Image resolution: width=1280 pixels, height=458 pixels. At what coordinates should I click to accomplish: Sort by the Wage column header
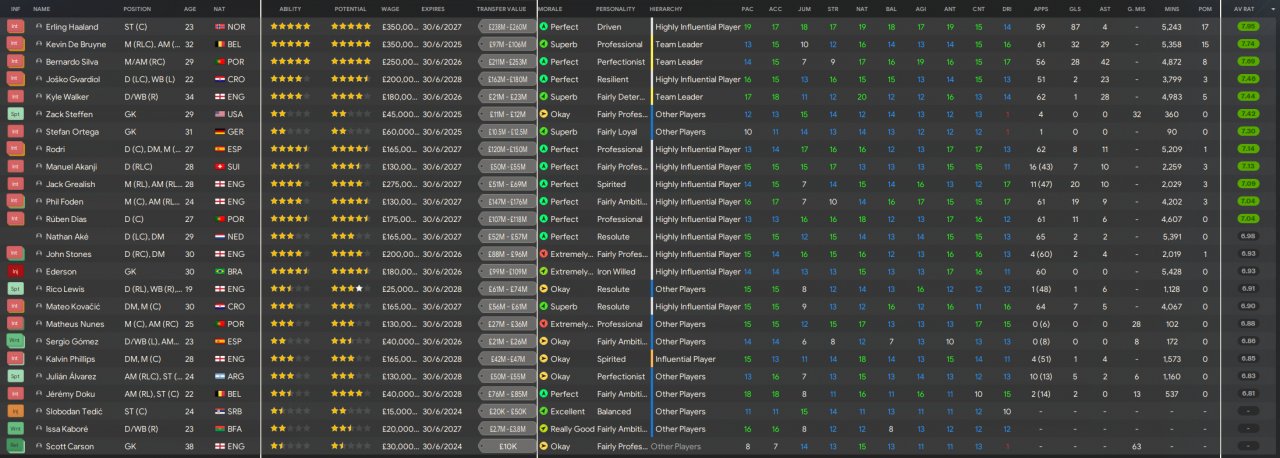pyautogui.click(x=391, y=8)
